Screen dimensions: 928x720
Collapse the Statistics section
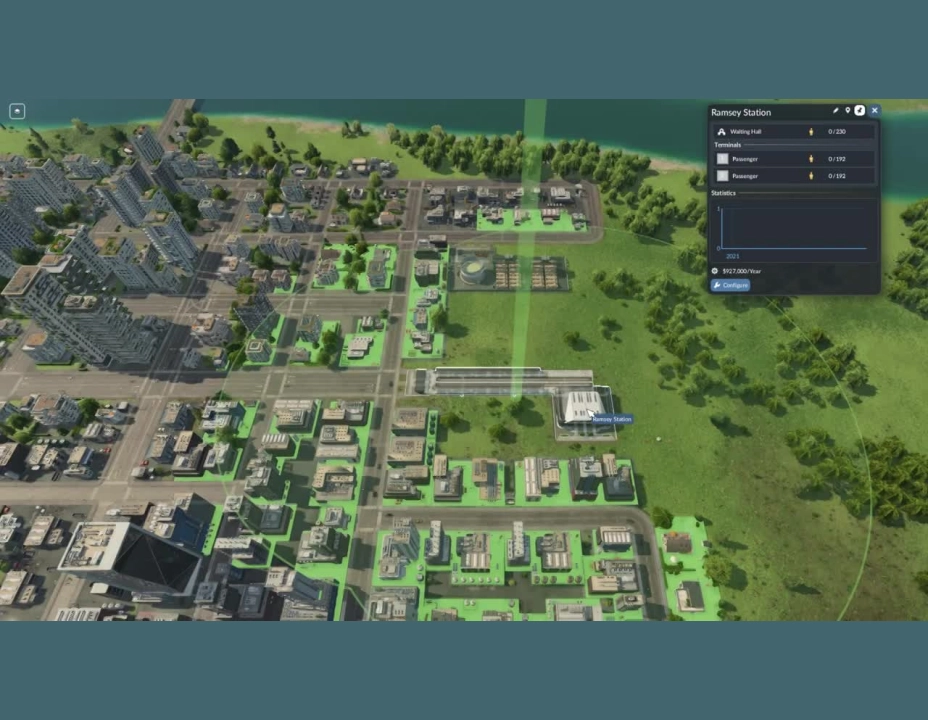click(724, 193)
